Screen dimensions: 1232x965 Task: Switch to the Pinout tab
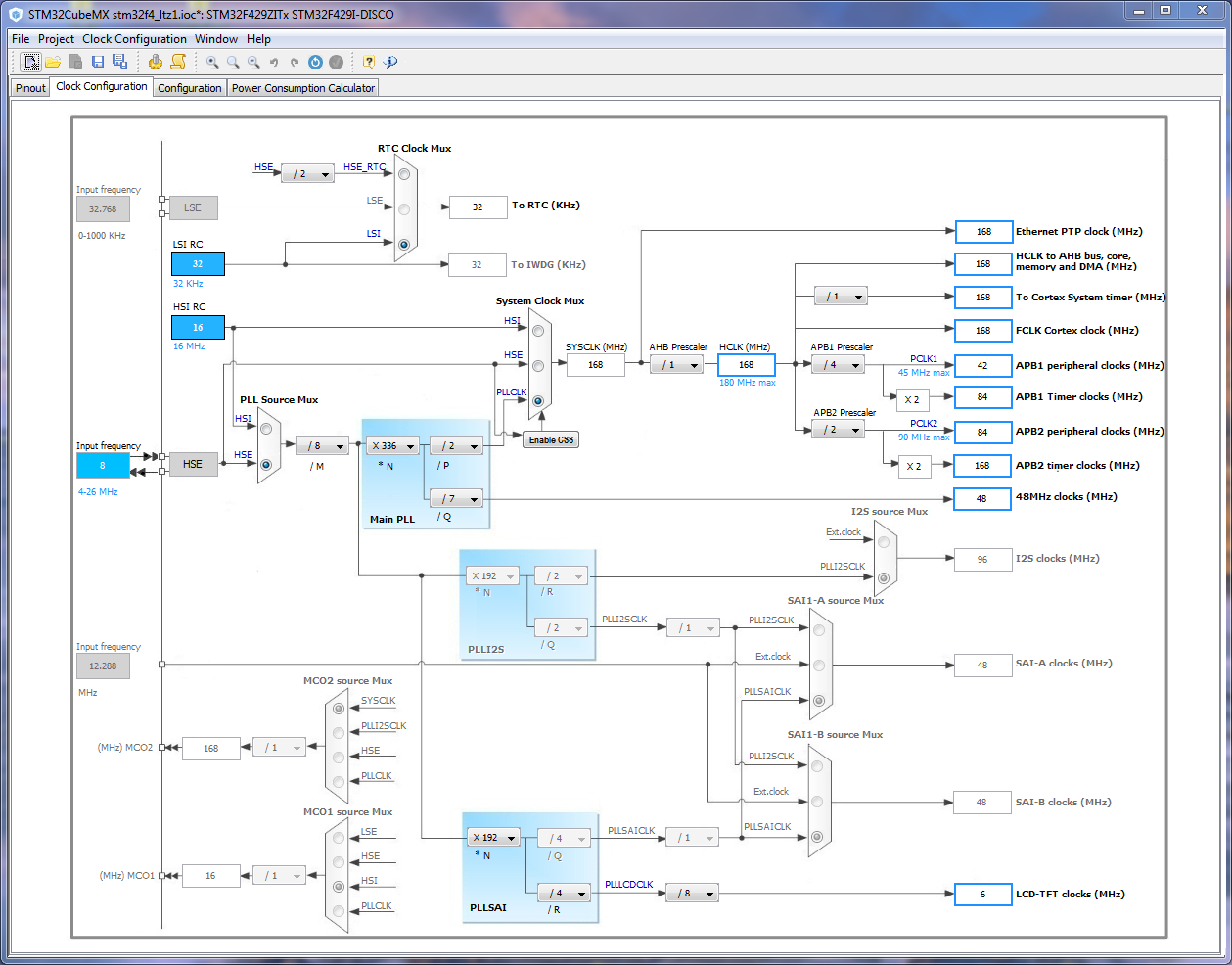tap(30, 88)
